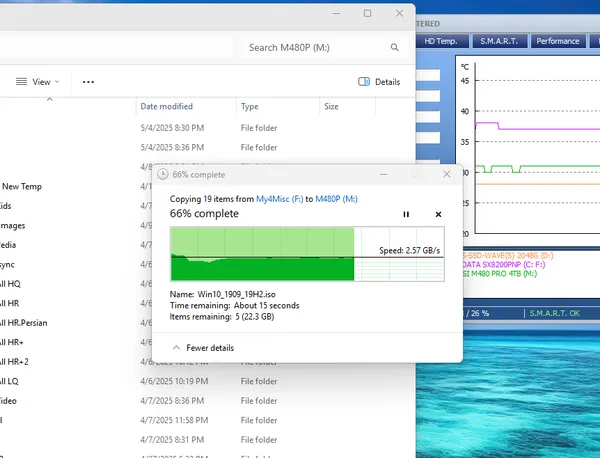
Task: Click the clock icon in copy dialog title
Action: click(163, 174)
